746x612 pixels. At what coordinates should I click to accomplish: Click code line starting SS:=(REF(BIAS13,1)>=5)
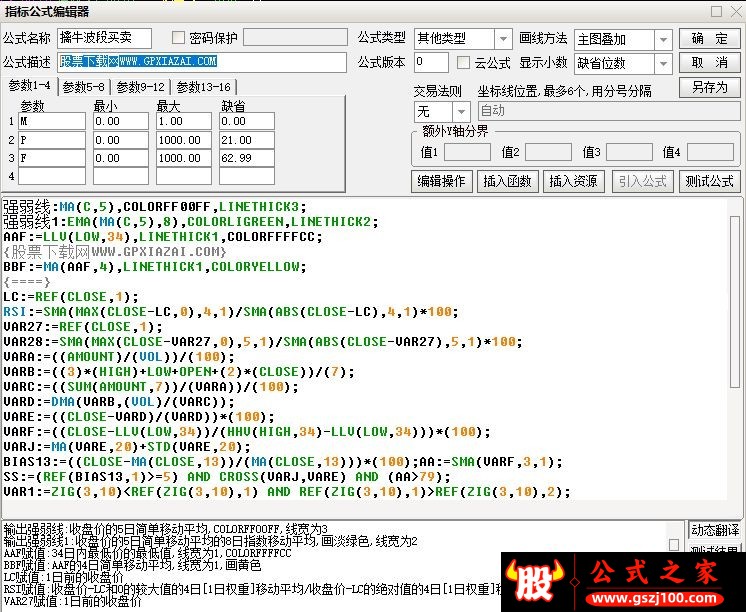[x=227, y=476]
